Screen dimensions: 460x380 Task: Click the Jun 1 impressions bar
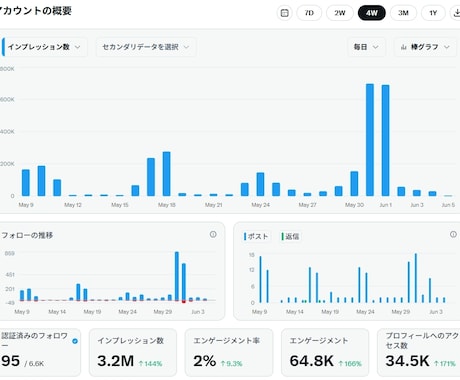pyautogui.click(x=385, y=140)
